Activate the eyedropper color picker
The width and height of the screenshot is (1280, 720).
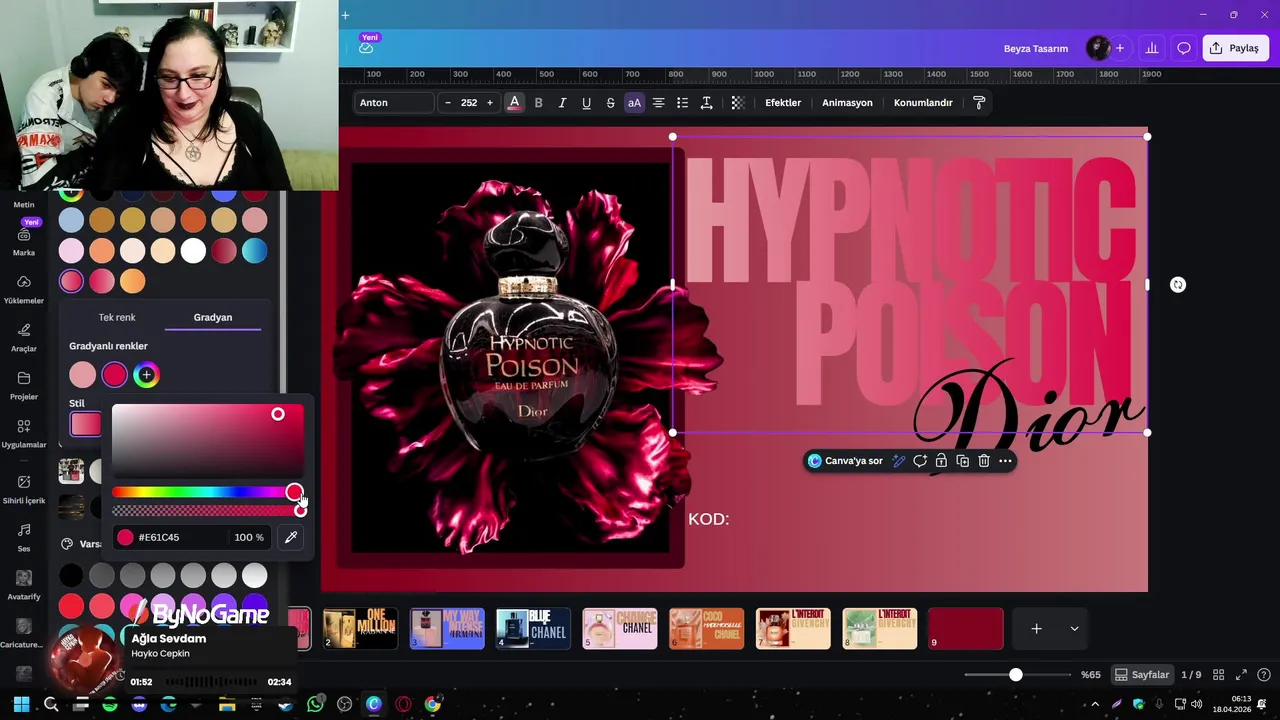click(291, 537)
